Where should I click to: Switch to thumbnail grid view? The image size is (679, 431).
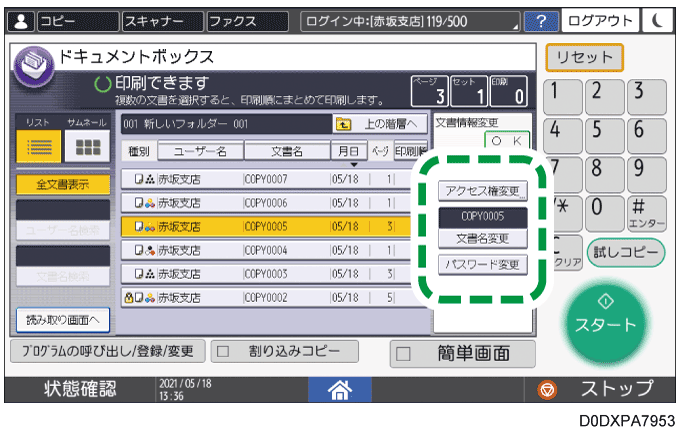coord(87,146)
